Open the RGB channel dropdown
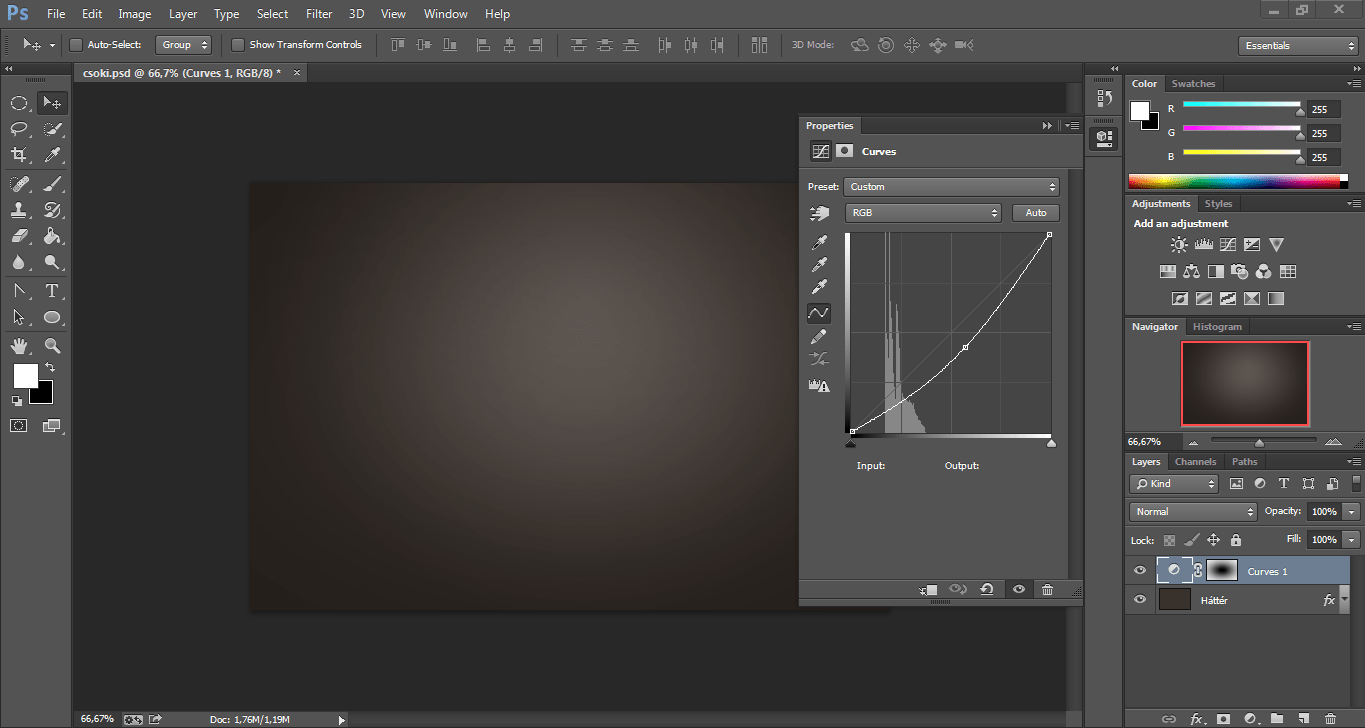1365x728 pixels. tap(923, 213)
